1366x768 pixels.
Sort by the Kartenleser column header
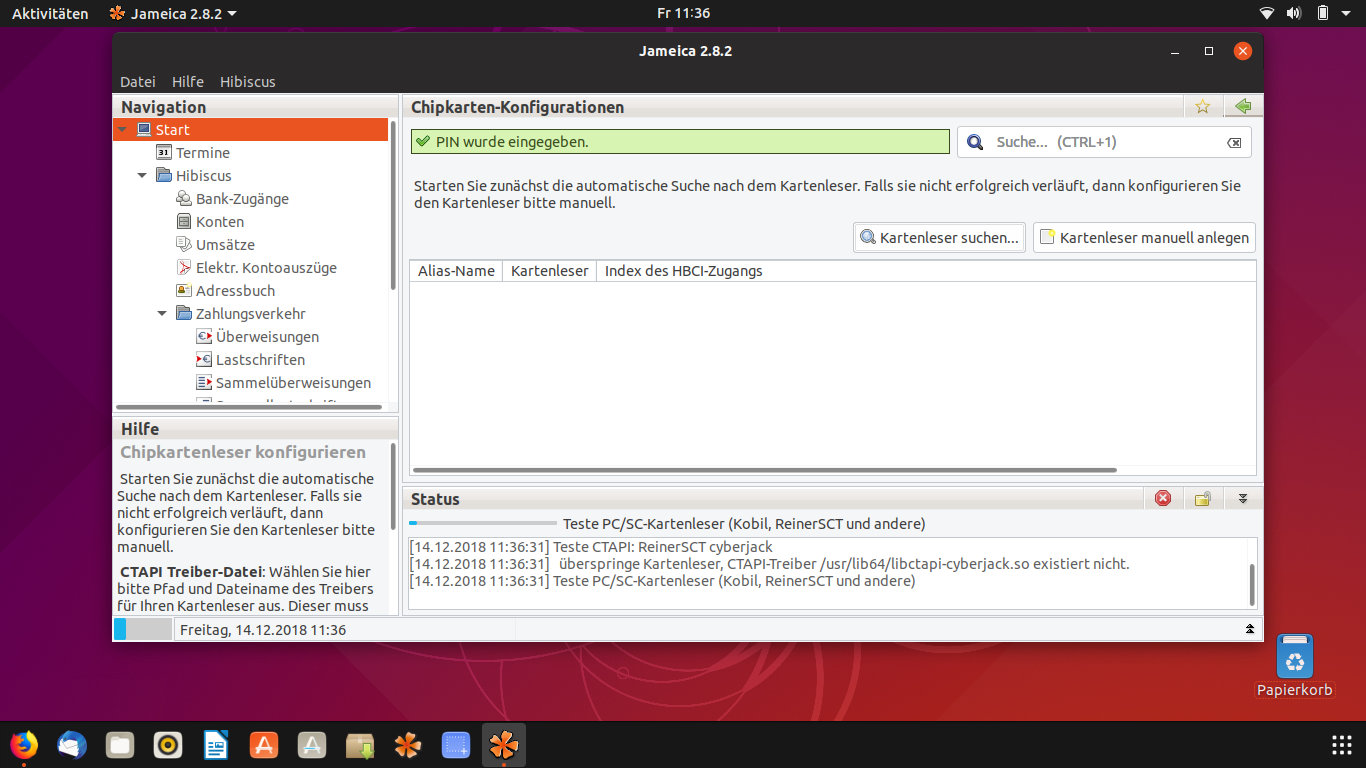(549, 271)
